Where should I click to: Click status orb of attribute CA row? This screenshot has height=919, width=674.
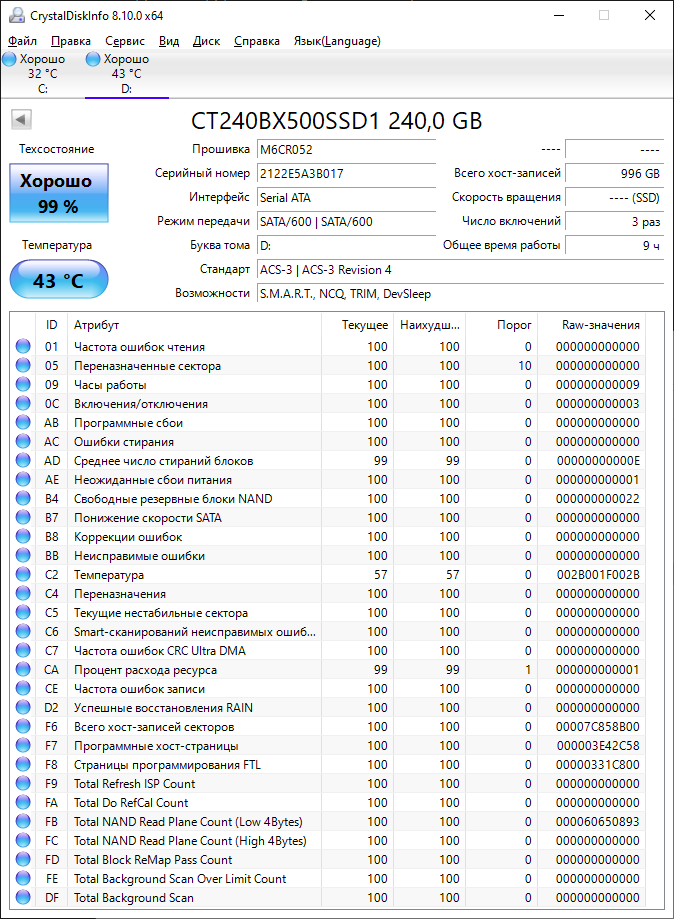[x=23, y=669]
